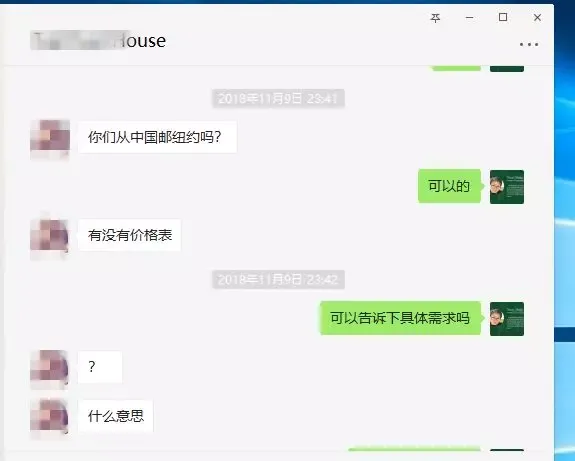The width and height of the screenshot is (575, 461).
Task: Minimize the chat window
Action: pos(469,18)
